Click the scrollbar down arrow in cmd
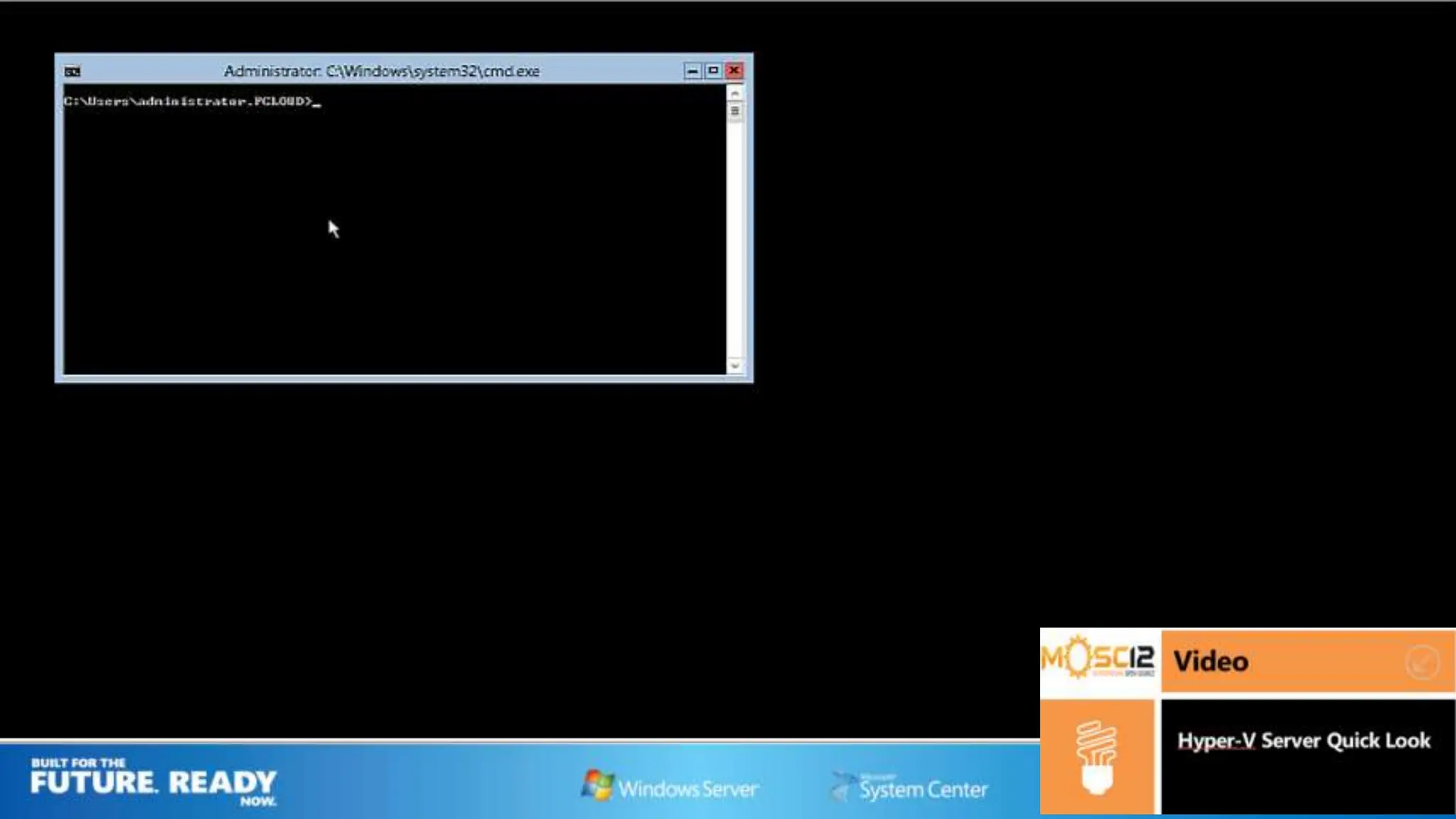1456x819 pixels. tap(735, 365)
